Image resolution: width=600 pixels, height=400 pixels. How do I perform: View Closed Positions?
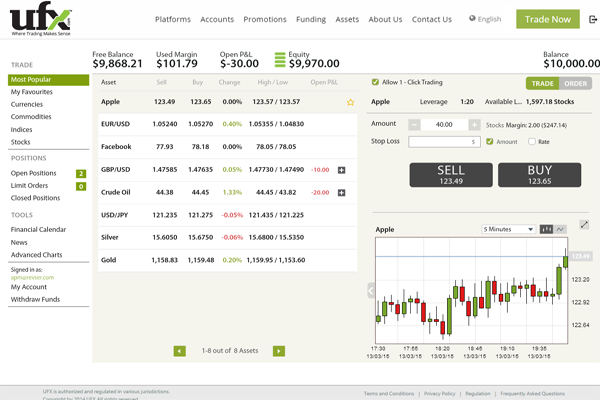coord(36,198)
